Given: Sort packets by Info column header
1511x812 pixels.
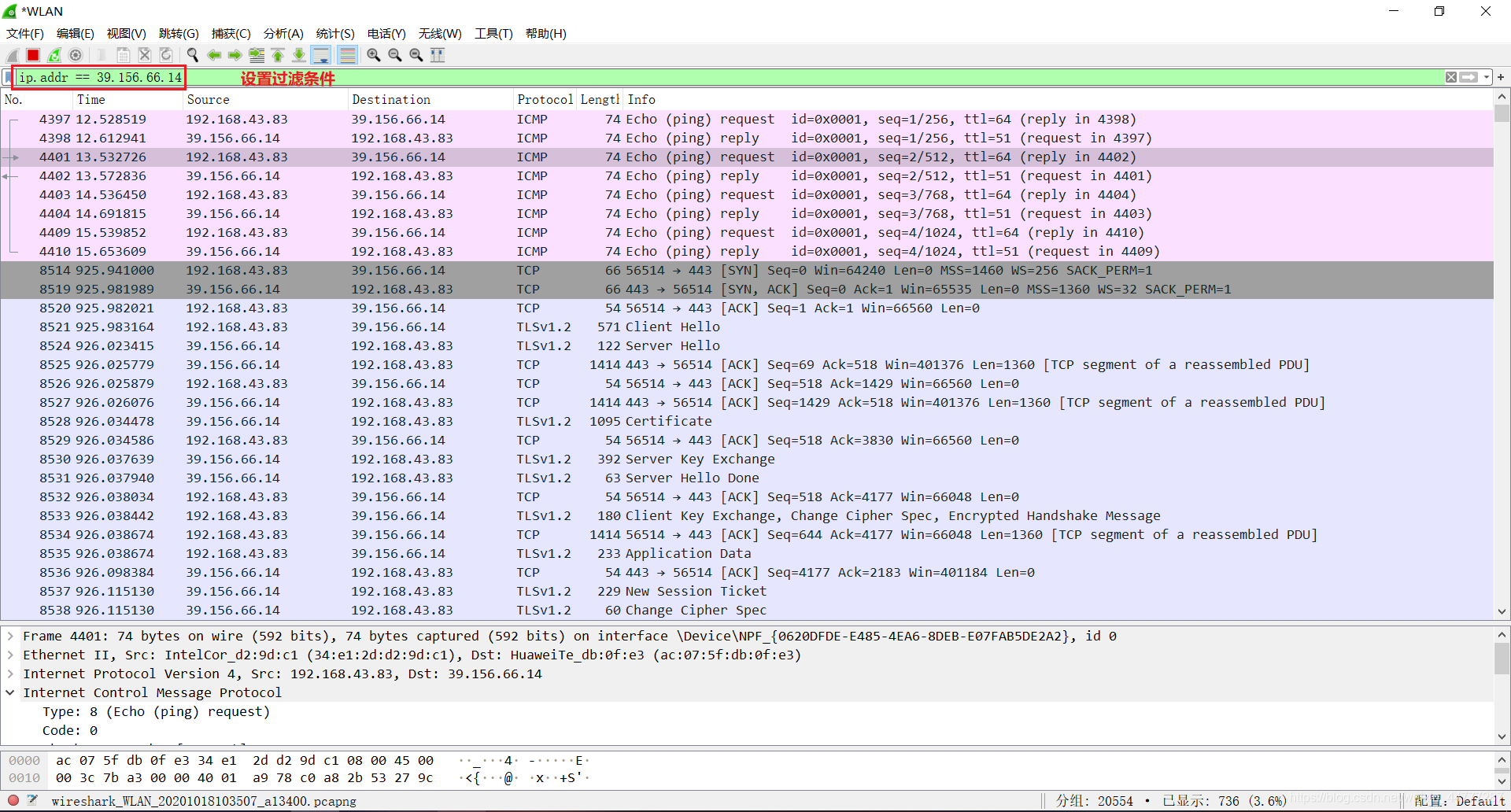Looking at the screenshot, I should (1058, 100).
